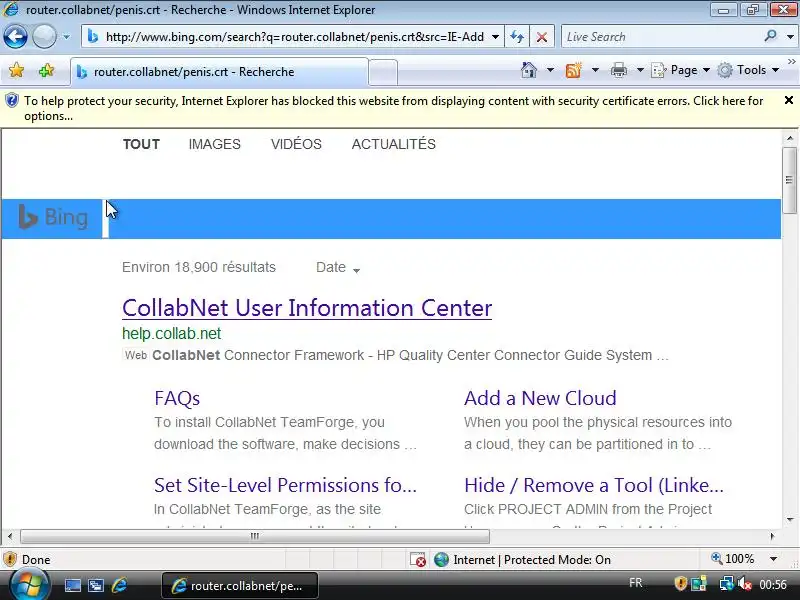
Task: Open the Windows Start orb
Action: coord(30,585)
